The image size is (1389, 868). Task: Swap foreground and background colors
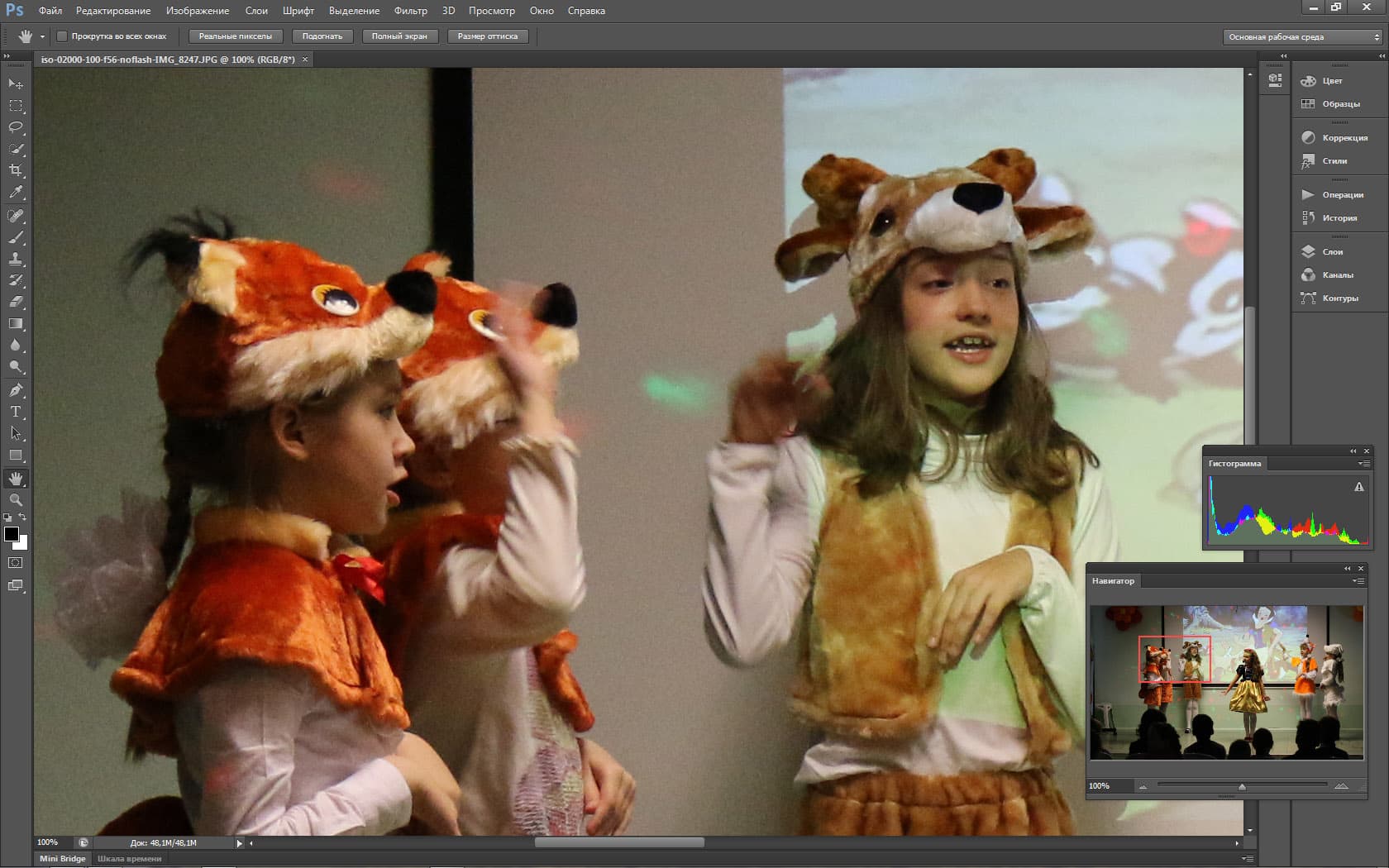[23, 517]
